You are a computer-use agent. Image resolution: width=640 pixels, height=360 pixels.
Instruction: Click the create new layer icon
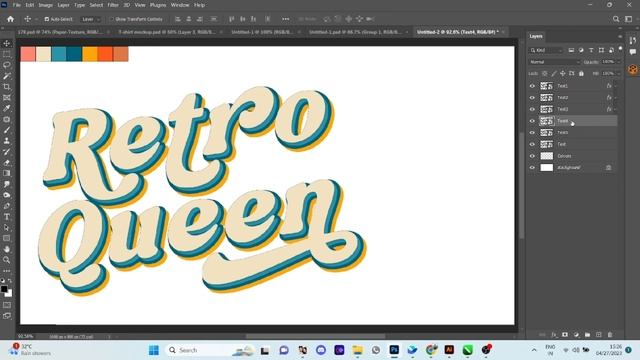coord(599,335)
